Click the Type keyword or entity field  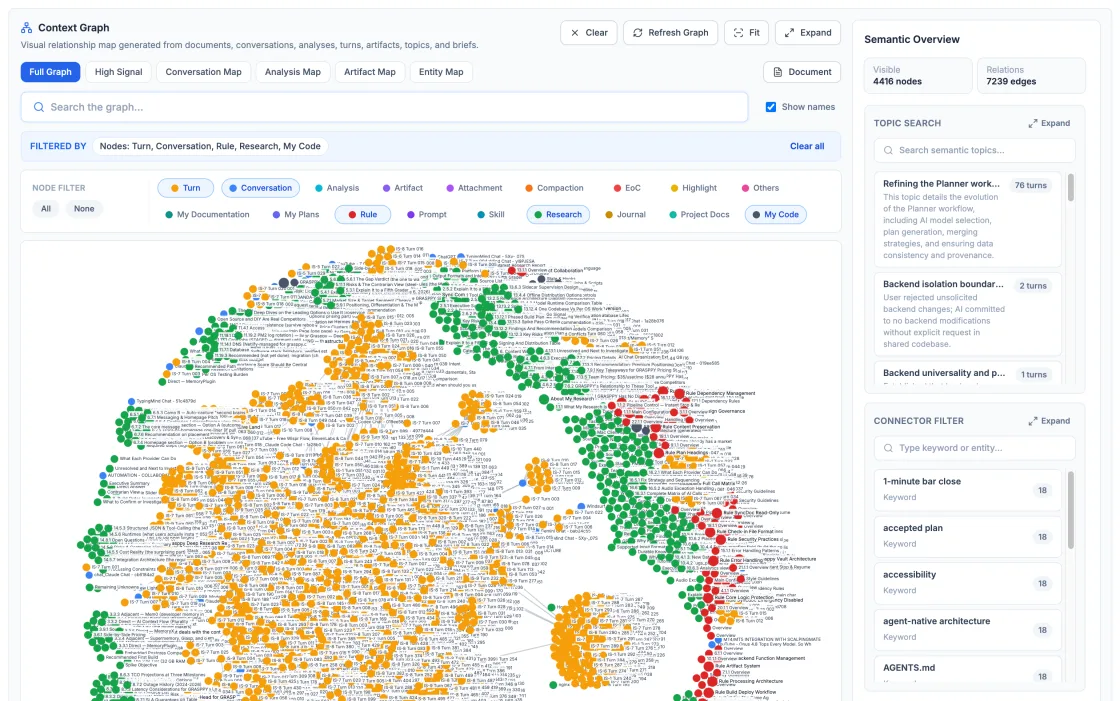click(x=974, y=448)
